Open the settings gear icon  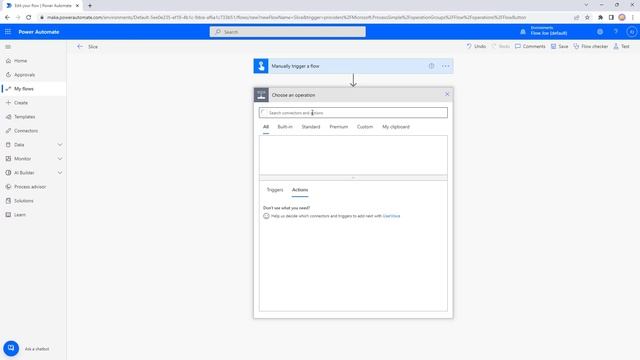(x=600, y=32)
